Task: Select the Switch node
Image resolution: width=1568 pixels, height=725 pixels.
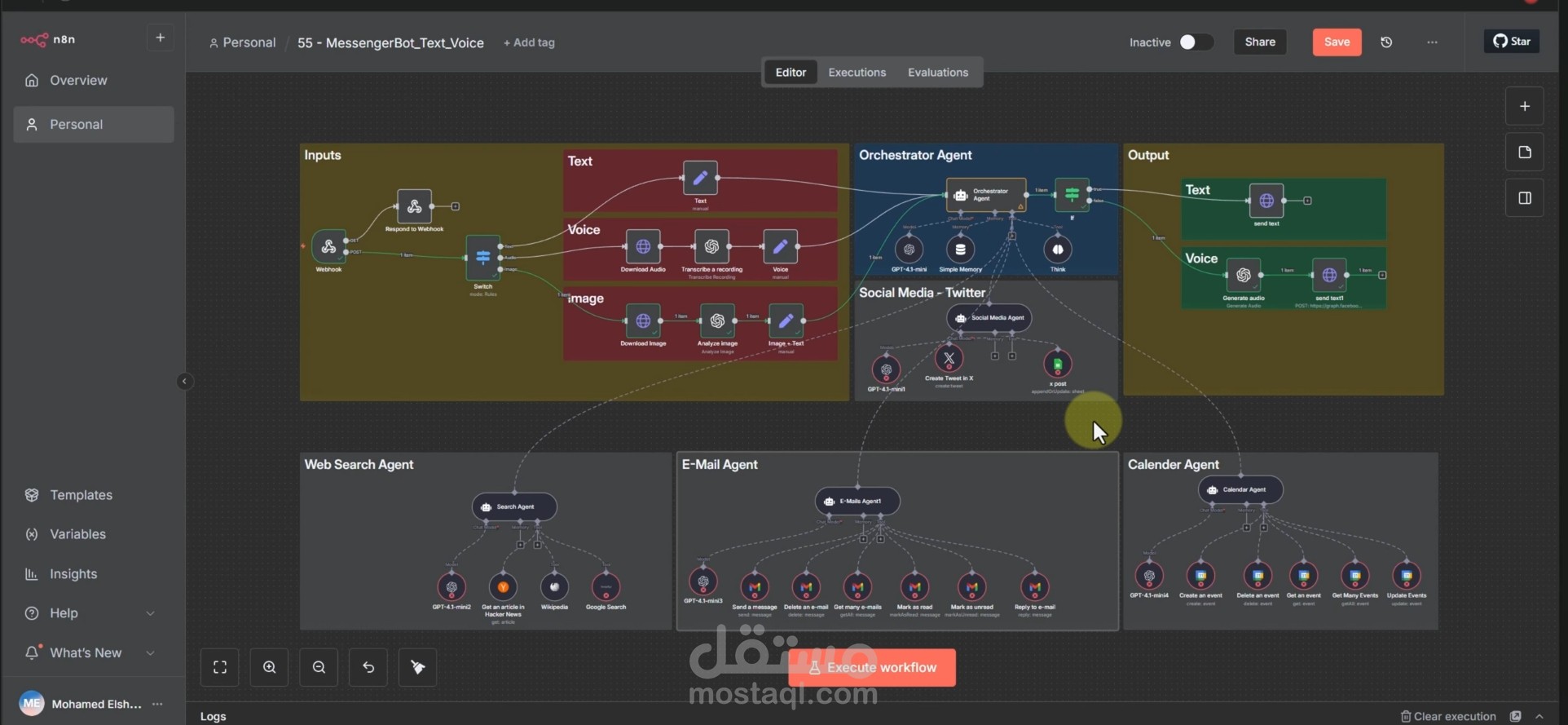Action: [482, 257]
